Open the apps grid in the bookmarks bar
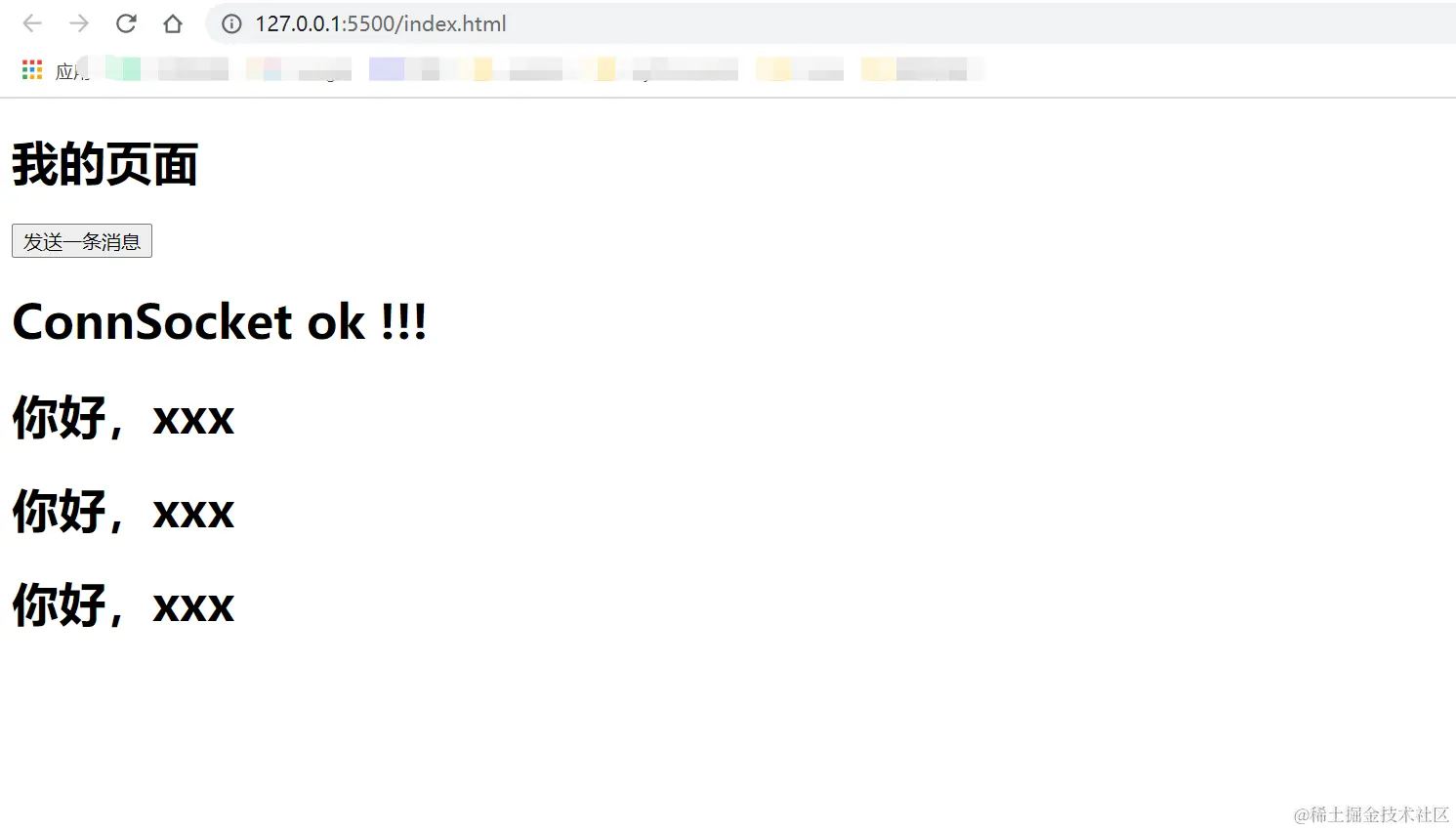This screenshot has height=831, width=1456. tap(32, 69)
